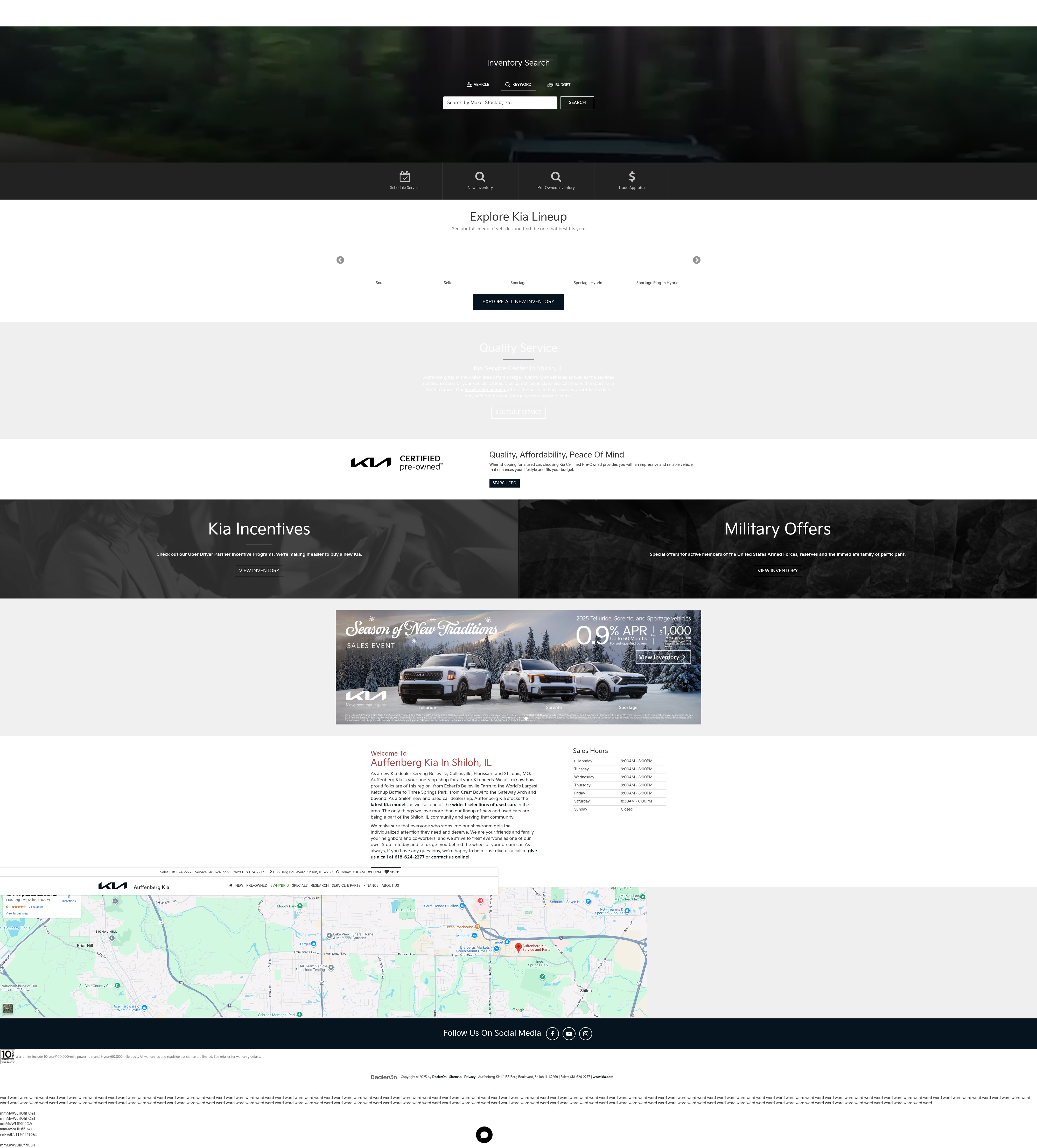Click the 10-year warranty badge icon

pos(8,1057)
